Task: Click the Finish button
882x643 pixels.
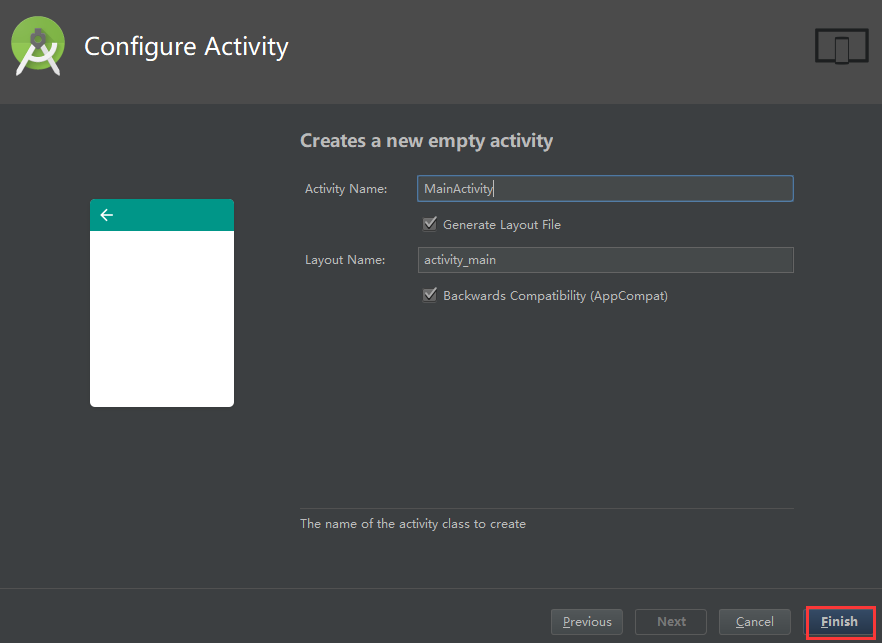Action: [x=840, y=622]
